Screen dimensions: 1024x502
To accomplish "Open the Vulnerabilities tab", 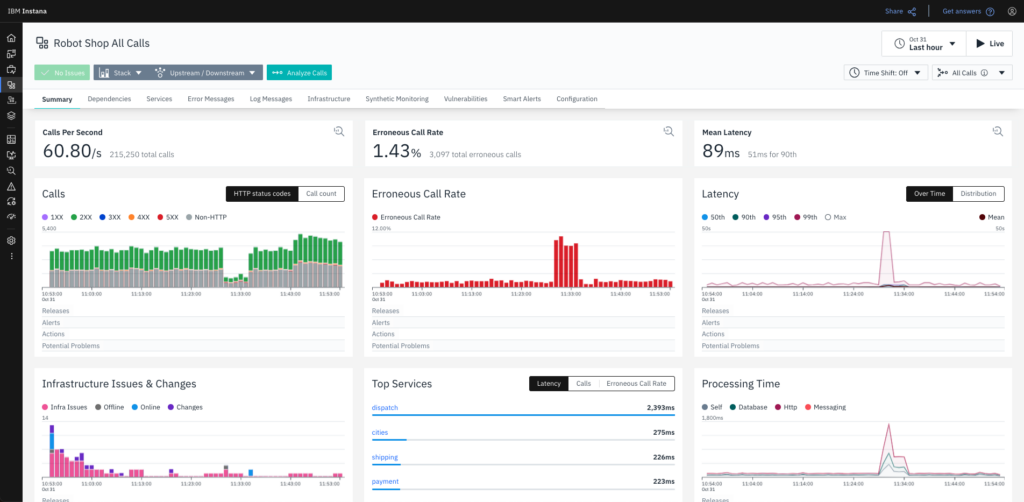I will coord(466,99).
